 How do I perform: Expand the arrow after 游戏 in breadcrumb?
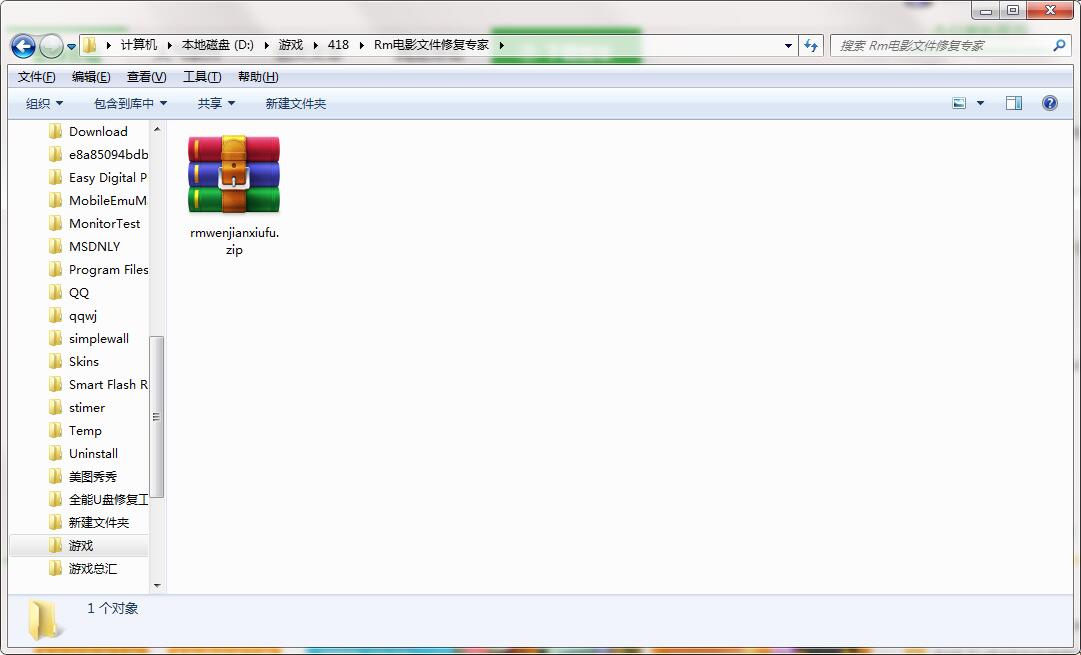[x=315, y=46]
